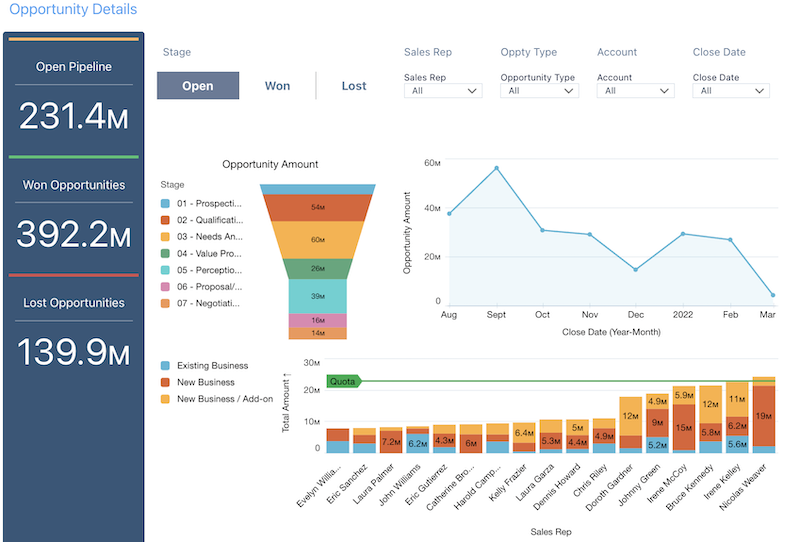Click the Nicolas Weaver axis label
800x542 pixels.
click(742, 487)
